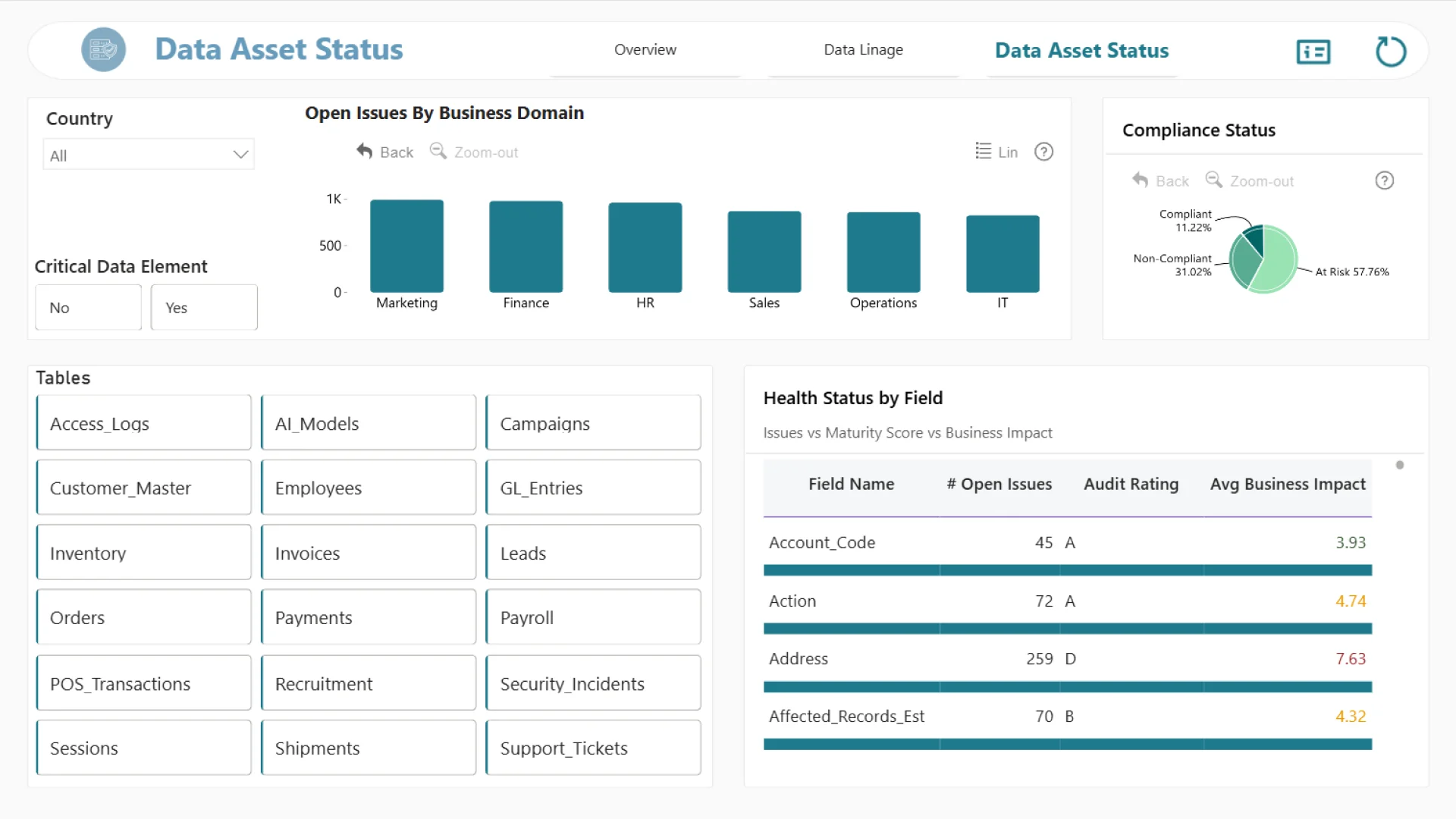Click Back arrow in Open Issues chart
The width and height of the screenshot is (1456, 819).
[x=365, y=152]
